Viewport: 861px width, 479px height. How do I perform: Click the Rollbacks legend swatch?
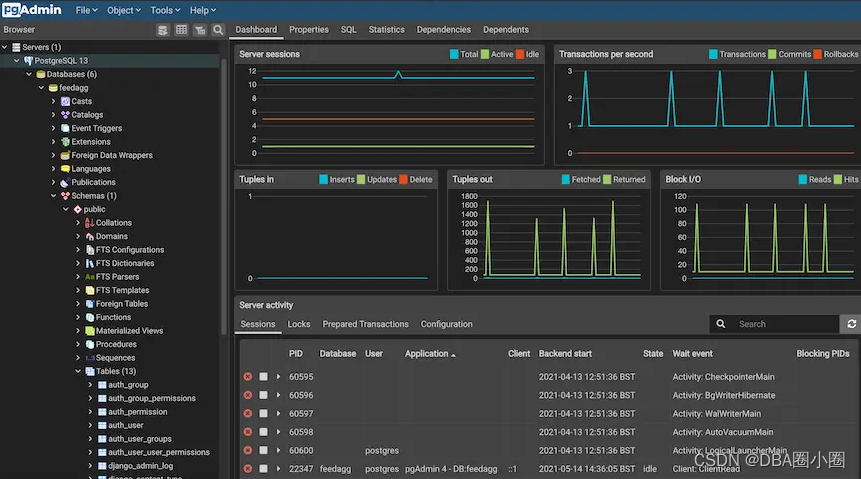click(818, 54)
